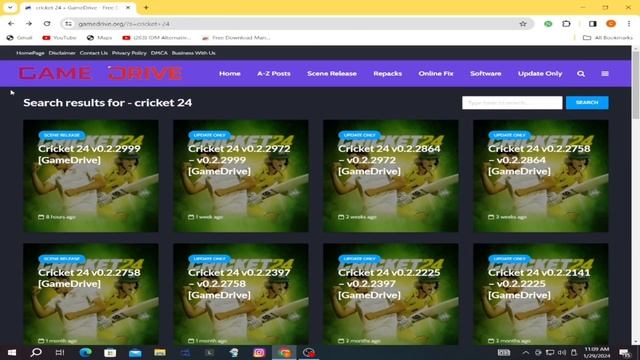The image size is (640, 360).
Task: Open the Online Fix menu item
Action: click(x=436, y=73)
